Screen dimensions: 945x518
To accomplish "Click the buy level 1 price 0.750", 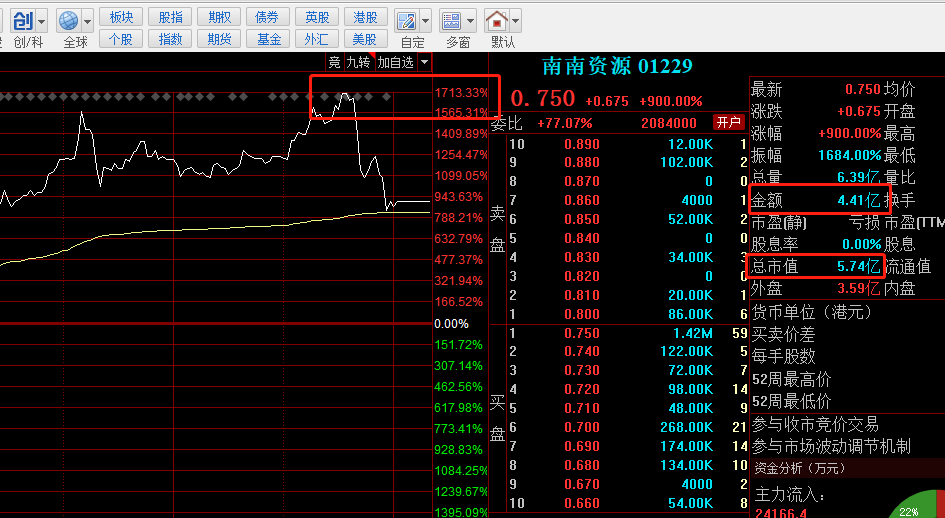I will (582, 333).
